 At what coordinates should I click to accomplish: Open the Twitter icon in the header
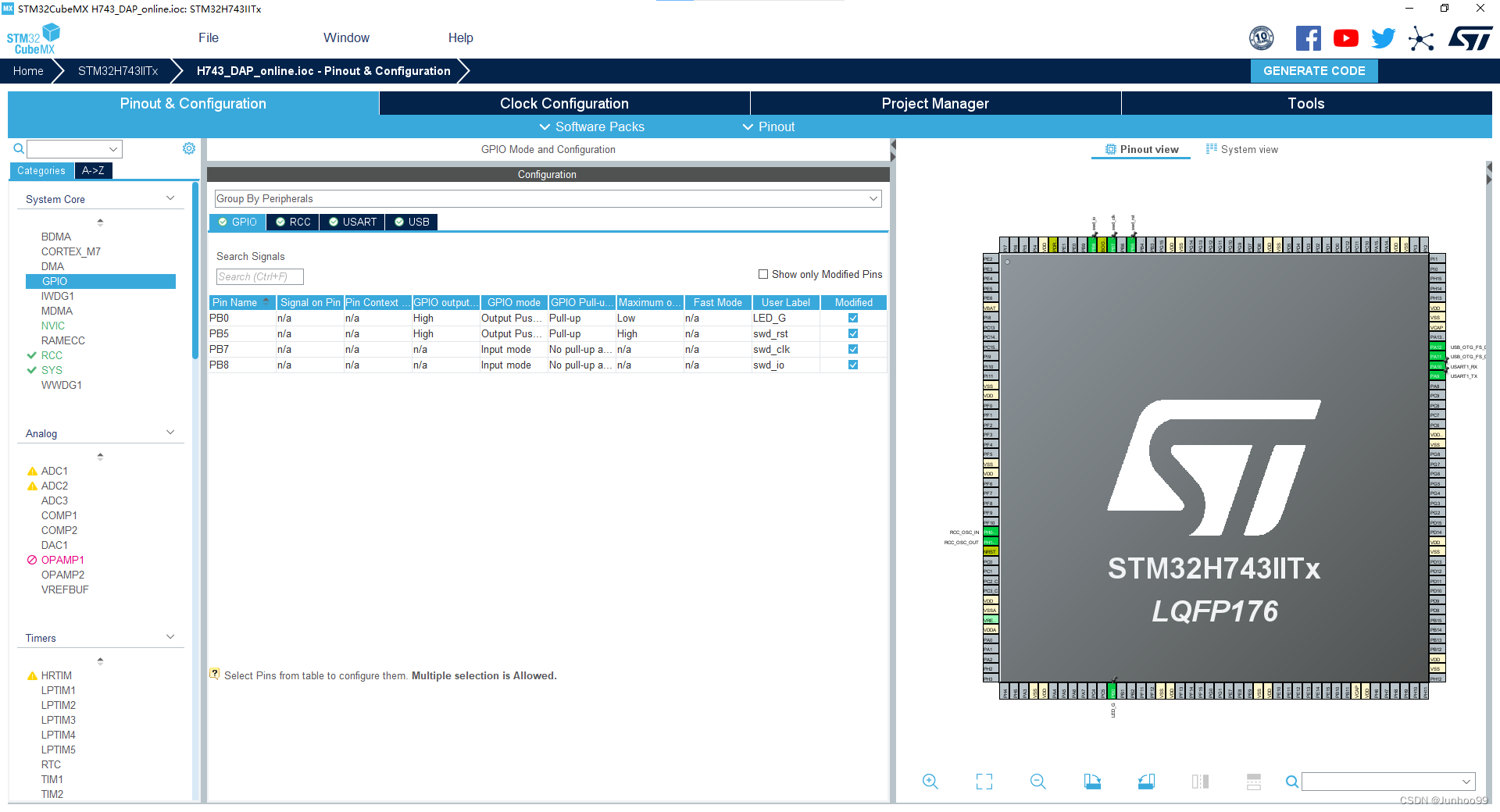[x=1383, y=38]
